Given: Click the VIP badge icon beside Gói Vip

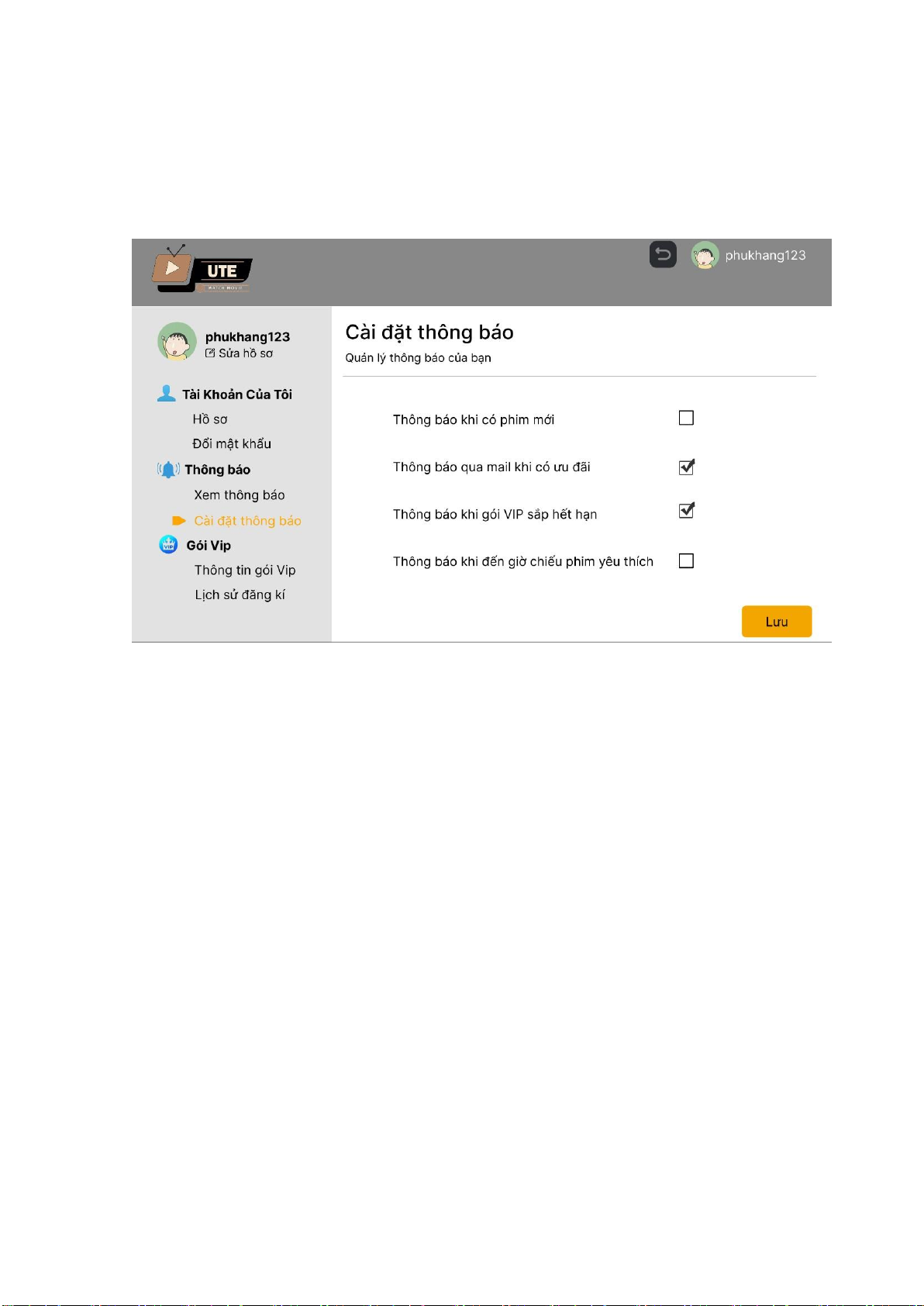Looking at the screenshot, I should 168,545.
